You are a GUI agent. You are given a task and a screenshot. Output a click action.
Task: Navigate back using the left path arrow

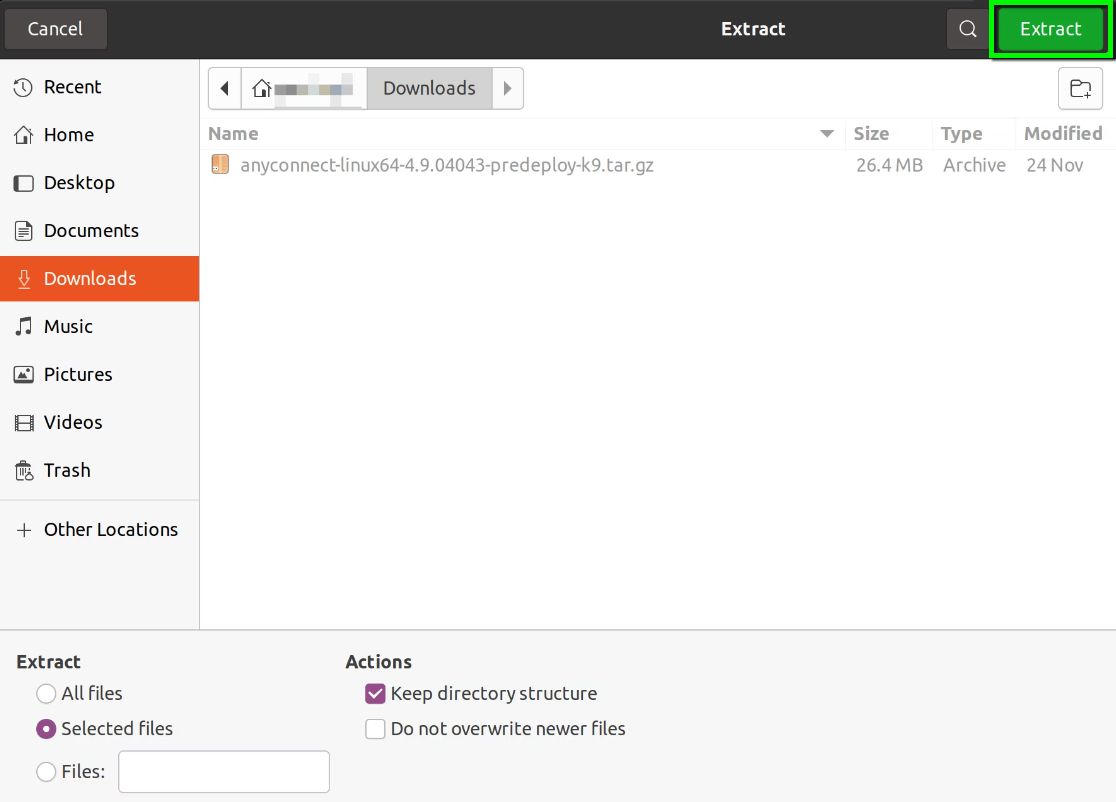[224, 88]
